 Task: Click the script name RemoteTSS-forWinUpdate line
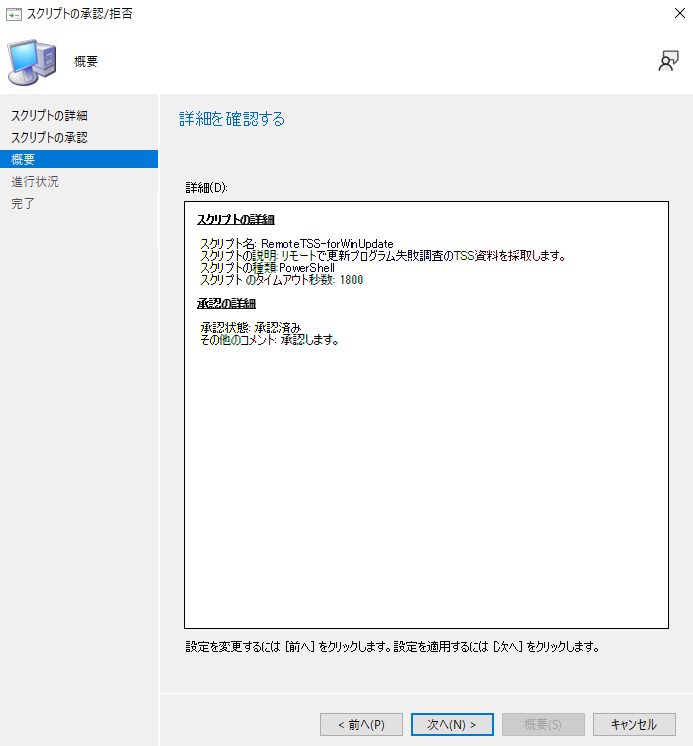coord(297,244)
